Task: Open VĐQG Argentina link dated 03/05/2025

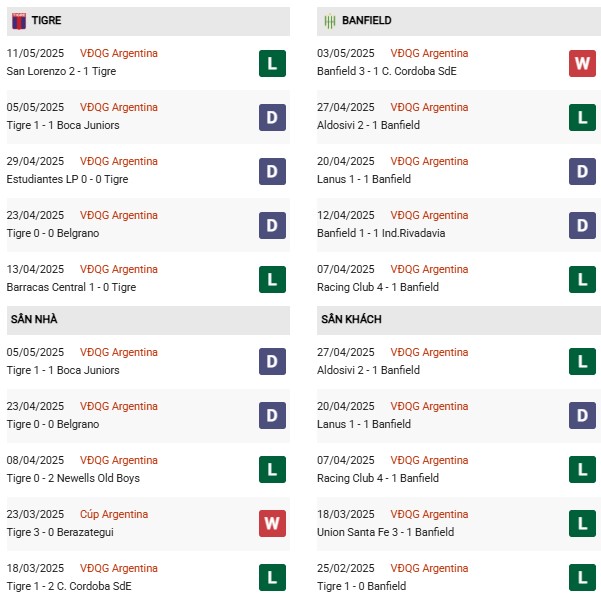Action: pyautogui.click(x=429, y=53)
